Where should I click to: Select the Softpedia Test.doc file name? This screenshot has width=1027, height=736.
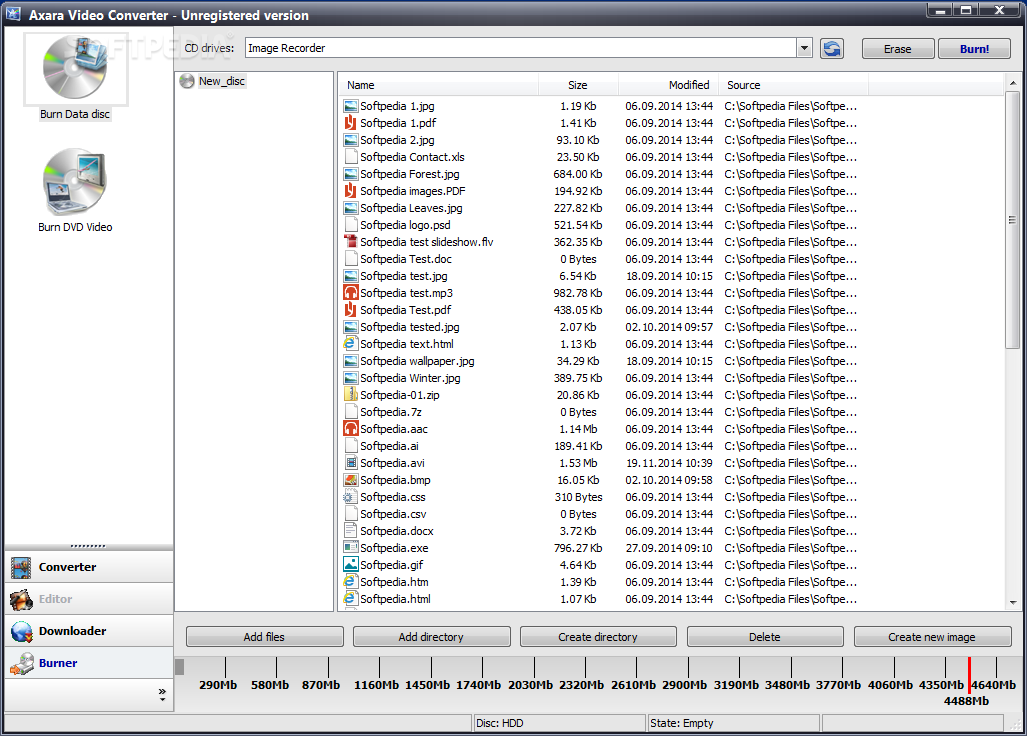point(405,259)
